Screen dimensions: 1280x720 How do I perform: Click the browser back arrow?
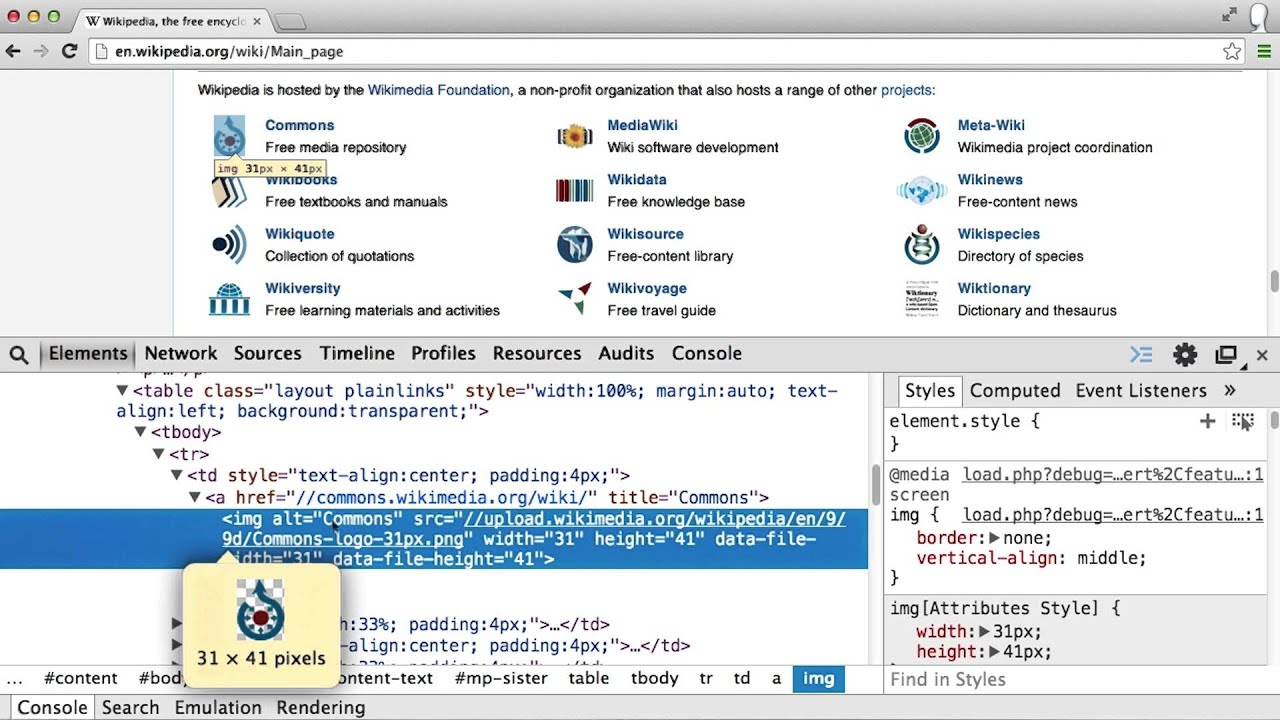[13, 51]
